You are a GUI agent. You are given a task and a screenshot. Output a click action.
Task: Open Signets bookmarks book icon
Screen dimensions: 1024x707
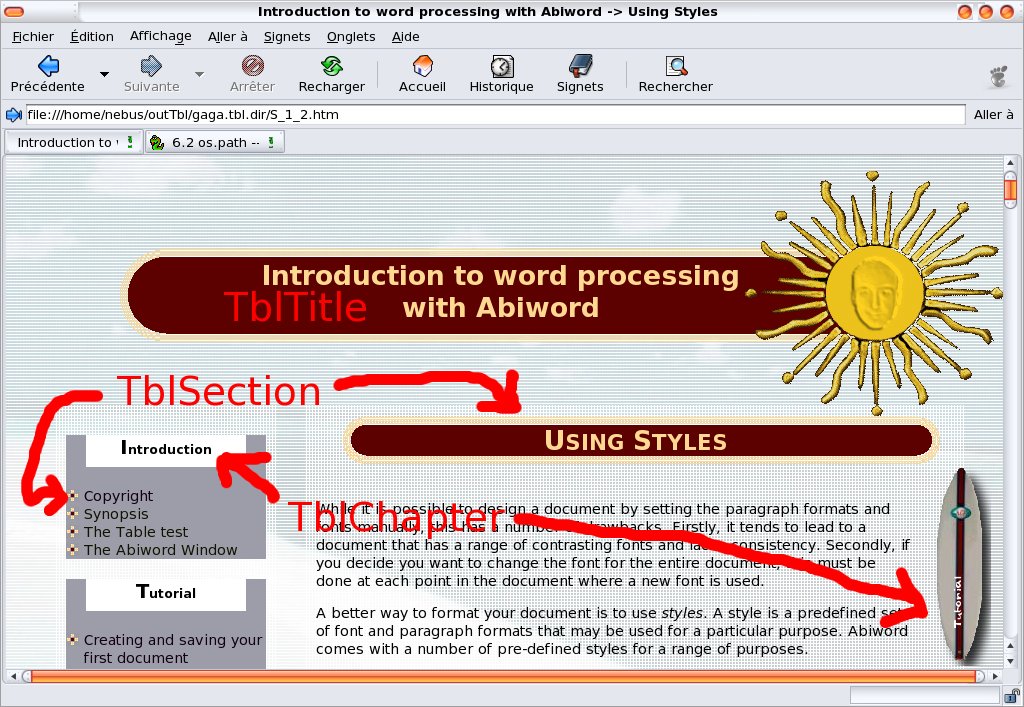pos(580,66)
